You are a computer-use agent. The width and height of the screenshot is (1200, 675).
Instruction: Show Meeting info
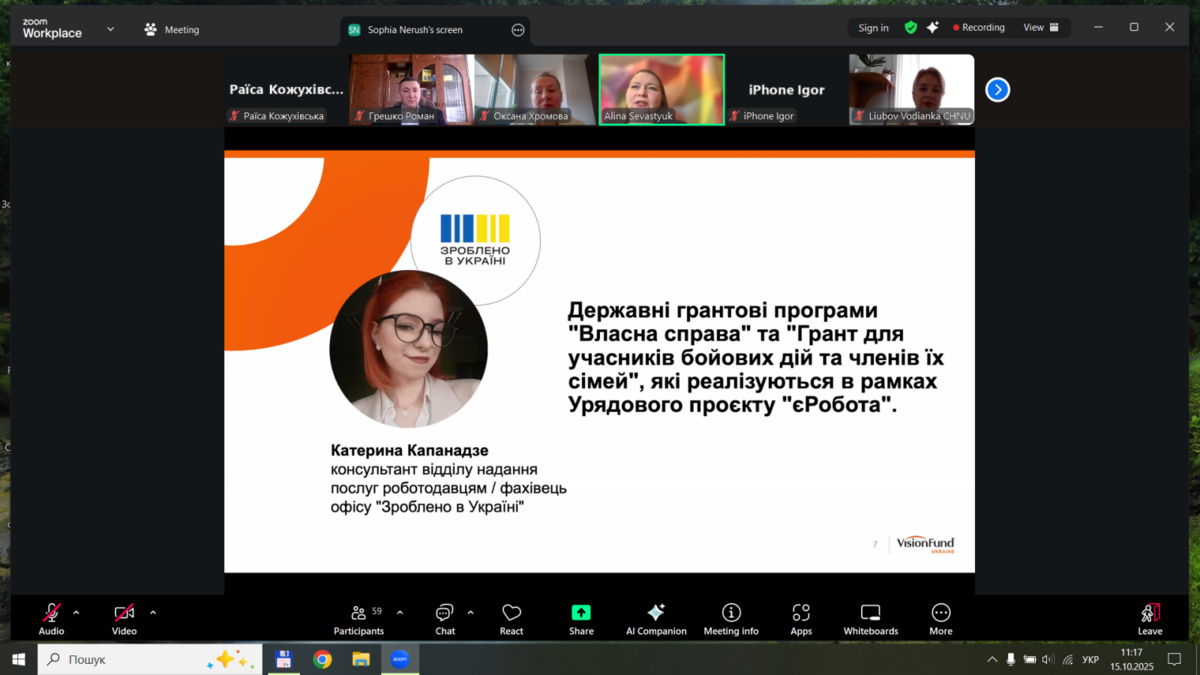[731, 619]
